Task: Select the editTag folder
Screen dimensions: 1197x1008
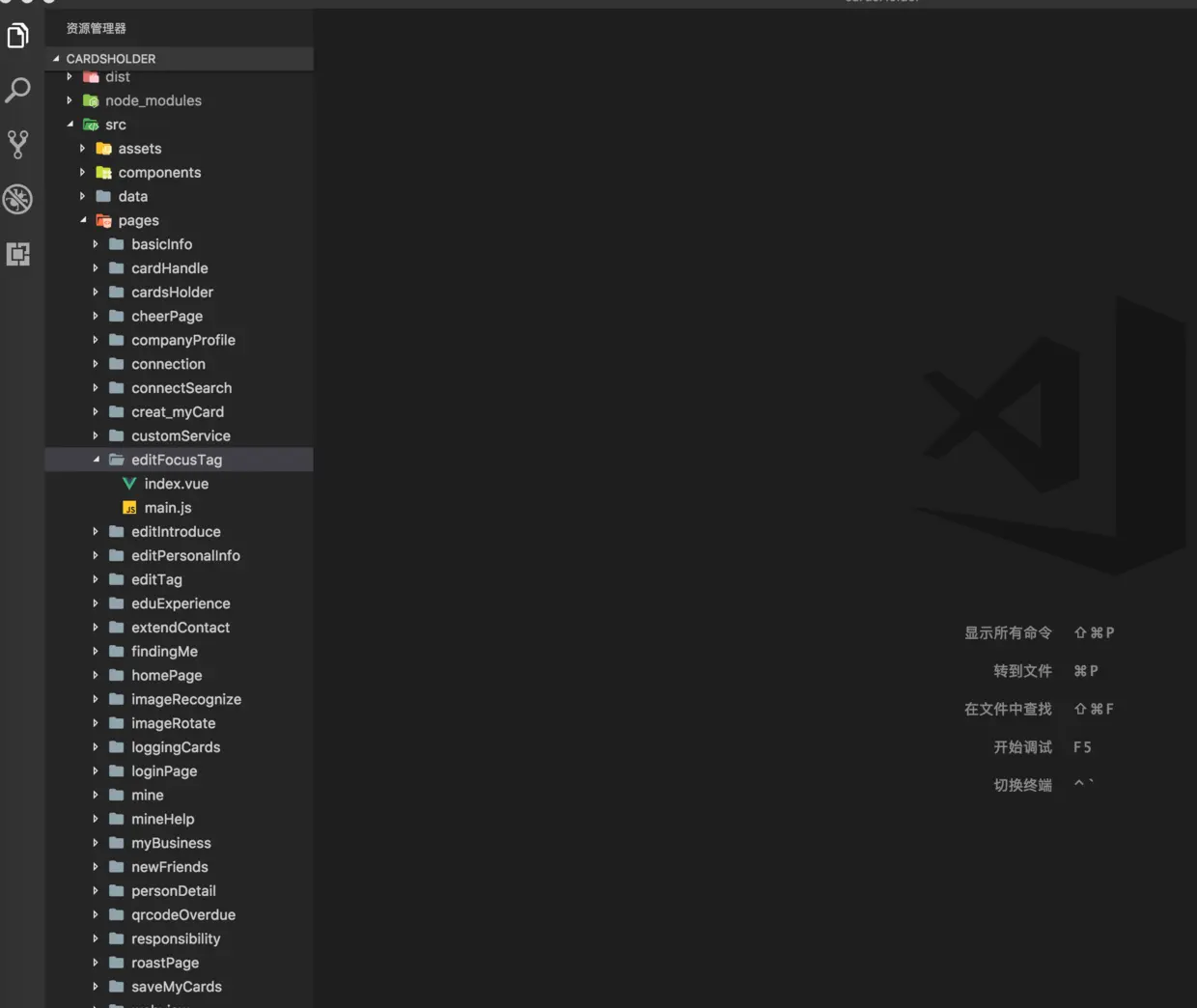Action: pos(180,579)
